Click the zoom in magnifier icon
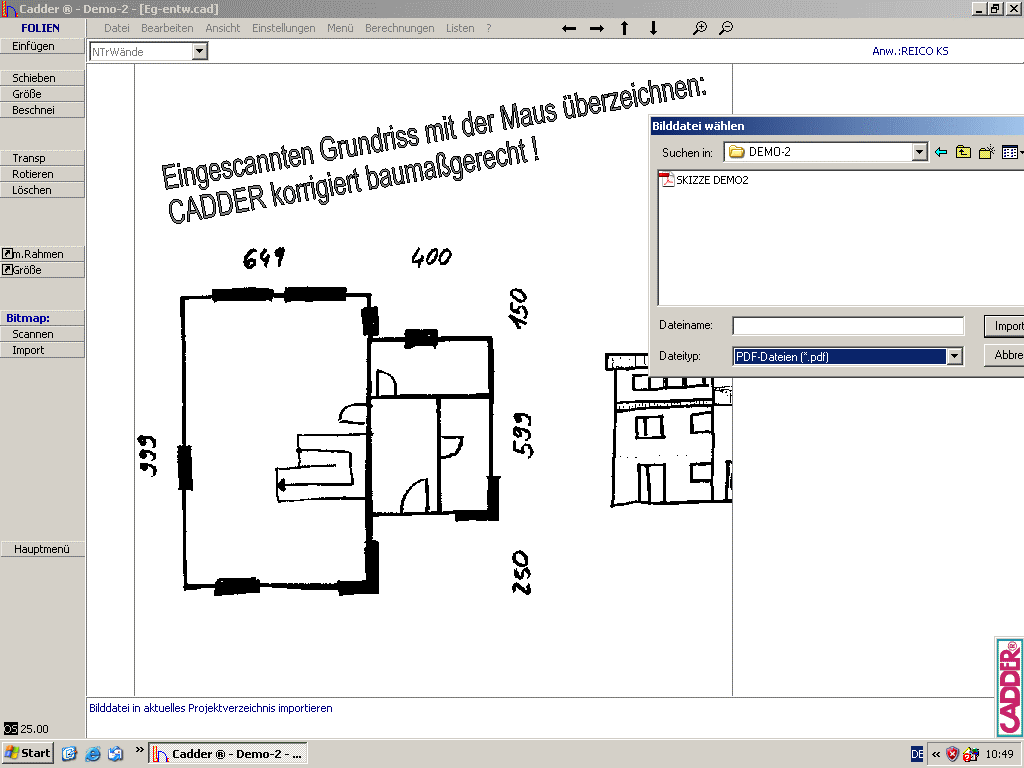The height and width of the screenshot is (768, 1024). click(699, 28)
